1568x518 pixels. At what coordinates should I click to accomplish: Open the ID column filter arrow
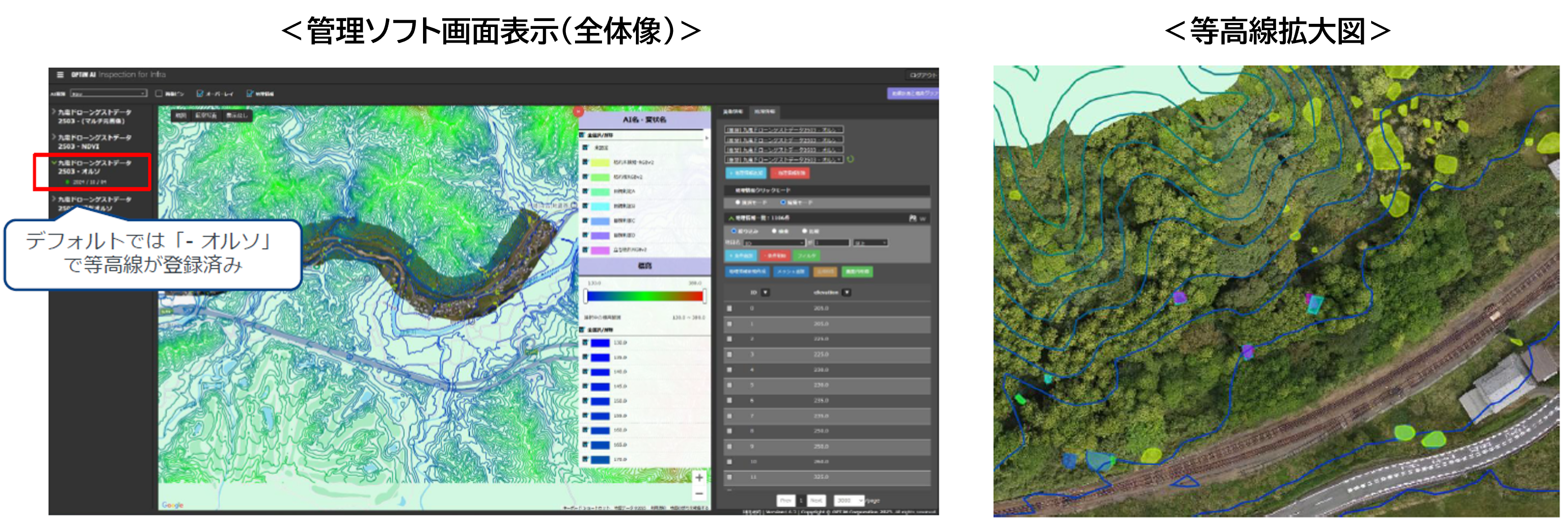pos(765,293)
